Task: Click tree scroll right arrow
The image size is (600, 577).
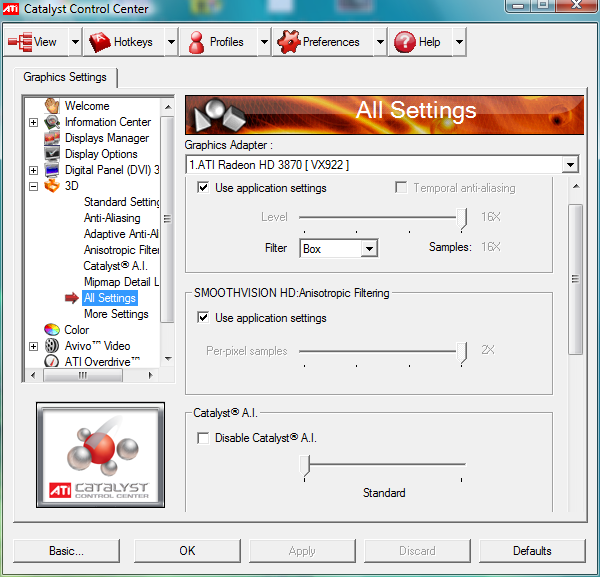Action: (150, 375)
